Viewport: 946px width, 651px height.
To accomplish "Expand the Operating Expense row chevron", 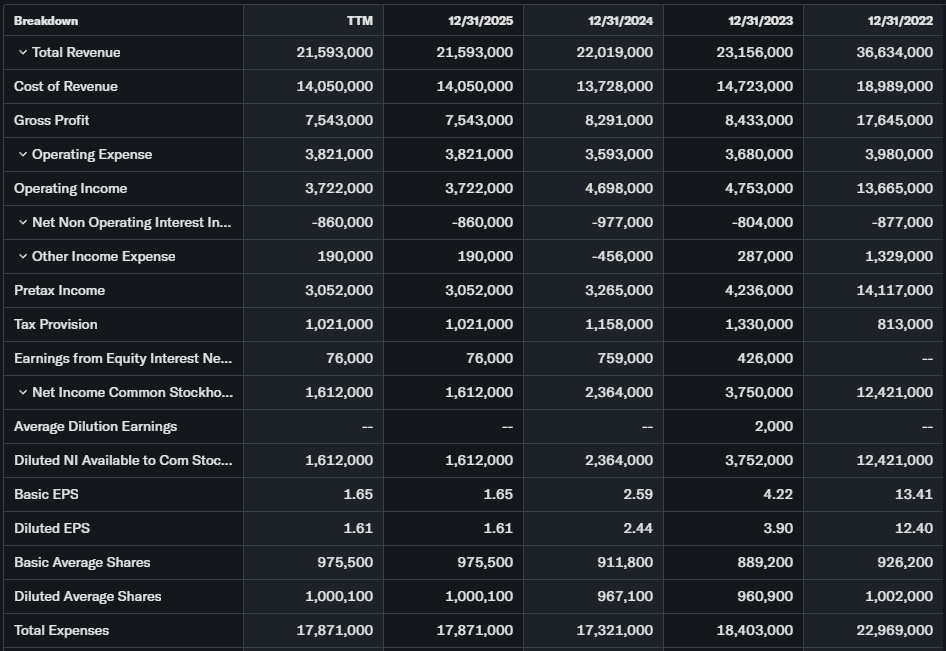I will [x=22, y=154].
